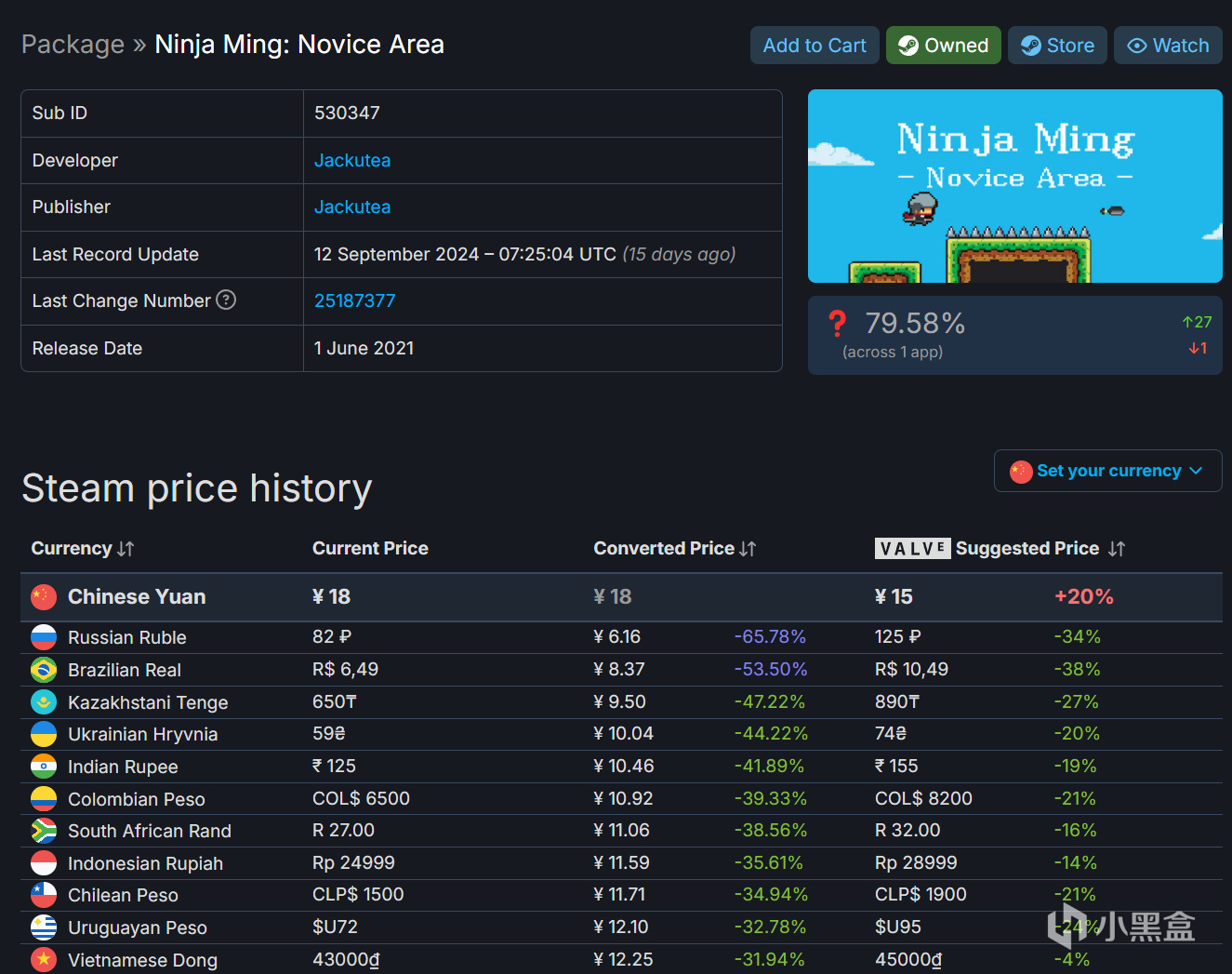Screen dimensions: 1232x974
Task: Select the Indonesian Rupiah currency name
Action: point(145,863)
